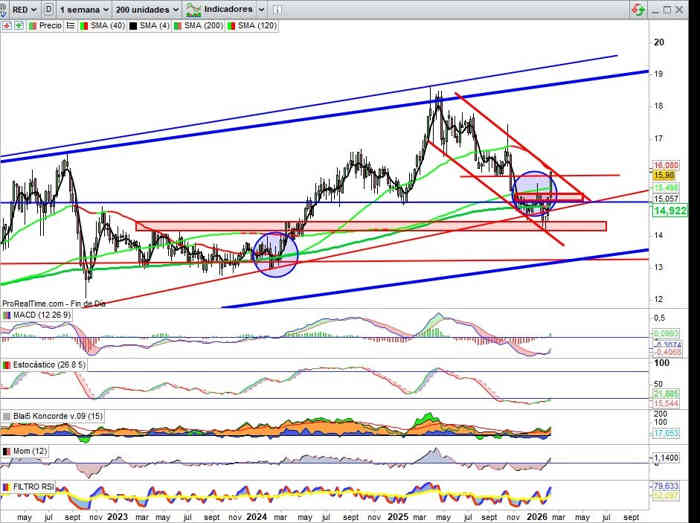Expand the '1 semana' timeframe dropdown
This screenshot has width=700, height=523.
[82, 8]
